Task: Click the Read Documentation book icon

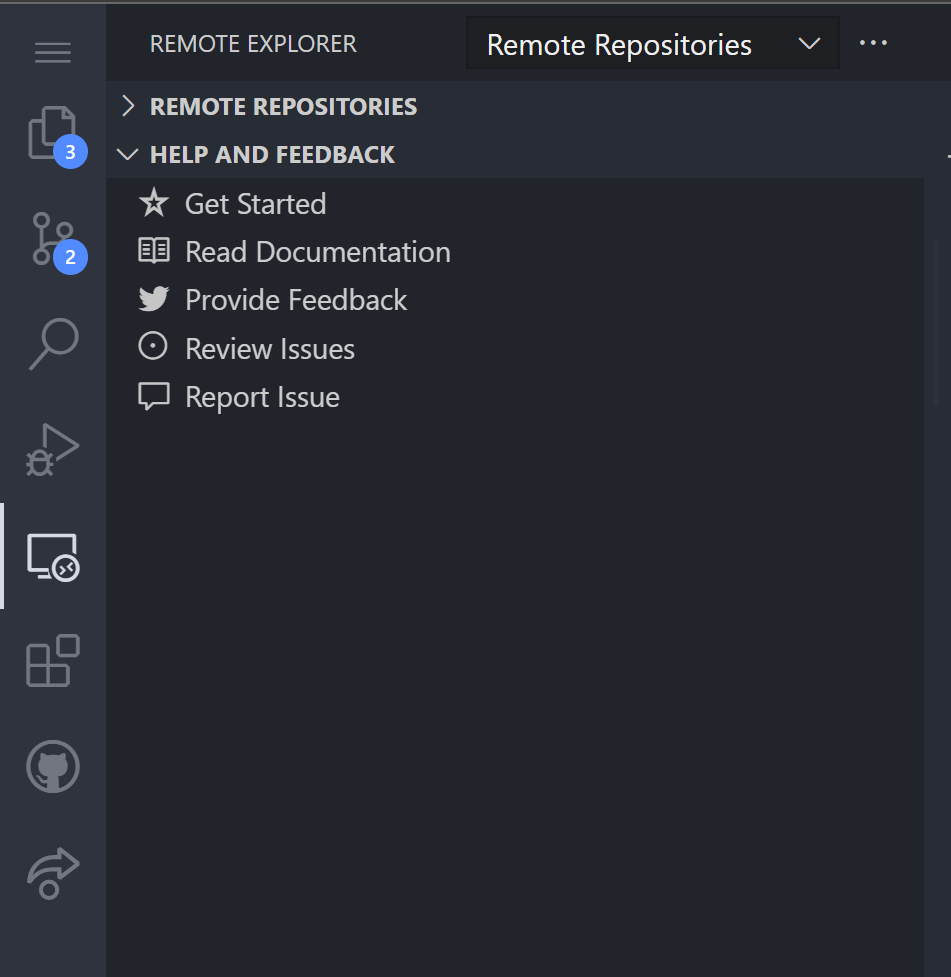Action: pos(153,251)
